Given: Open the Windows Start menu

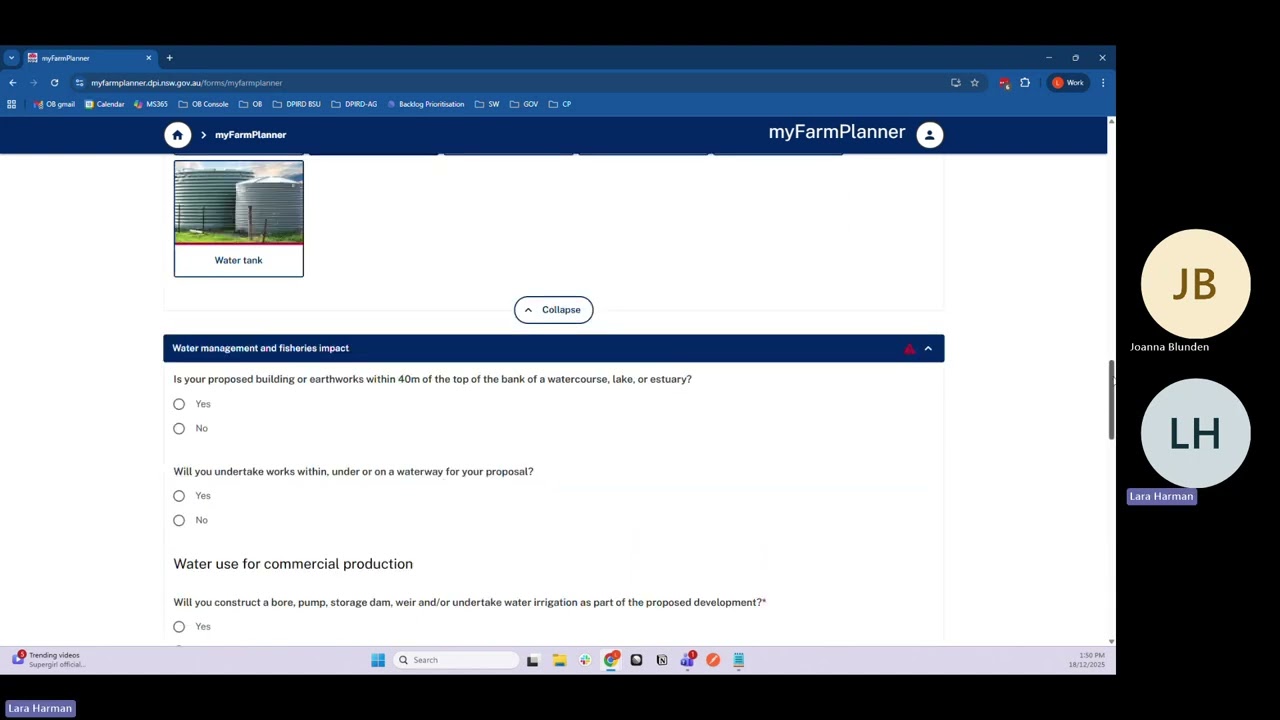Looking at the screenshot, I should (x=378, y=660).
